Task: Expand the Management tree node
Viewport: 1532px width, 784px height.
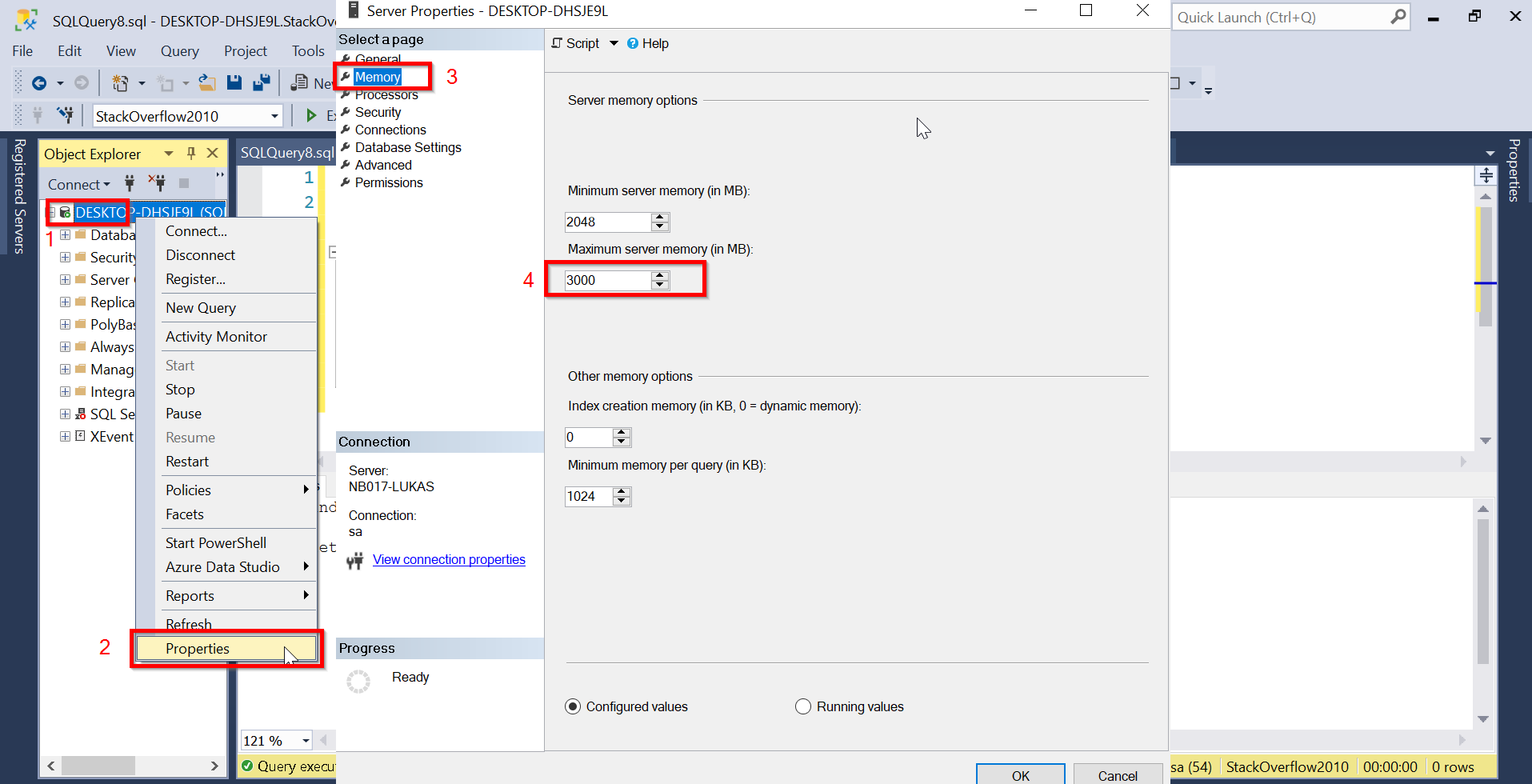Action: [65, 369]
